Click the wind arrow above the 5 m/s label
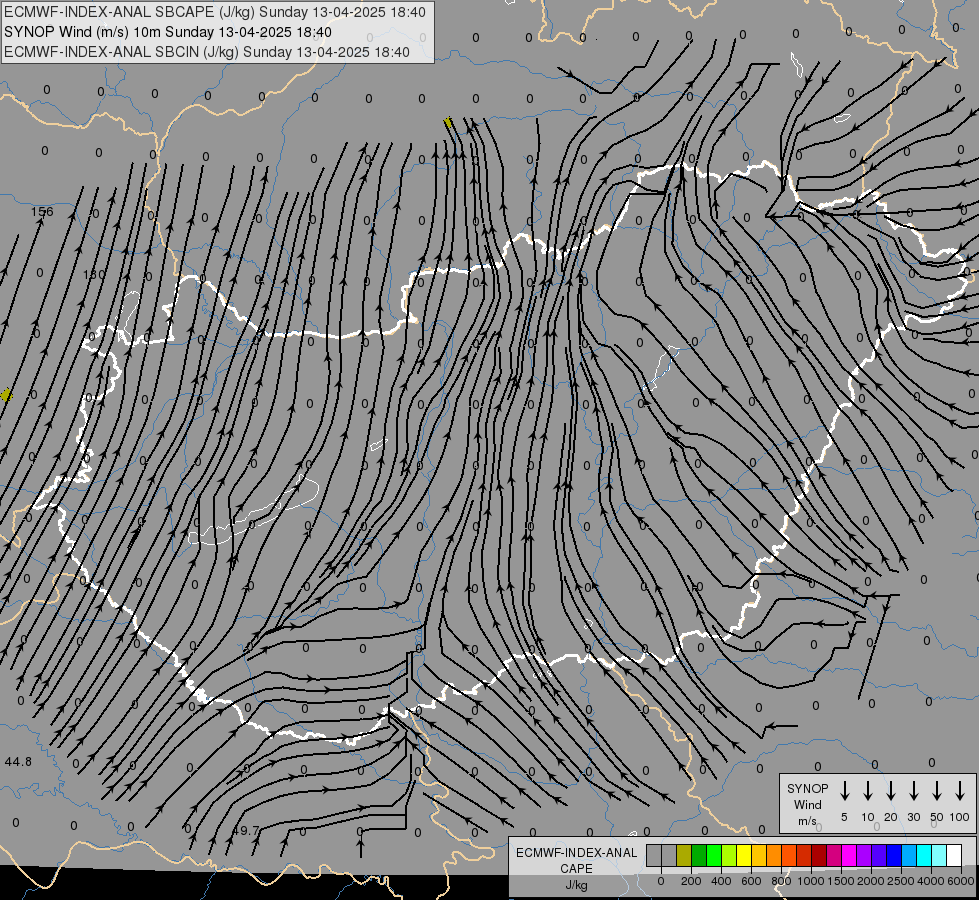 click(x=844, y=791)
